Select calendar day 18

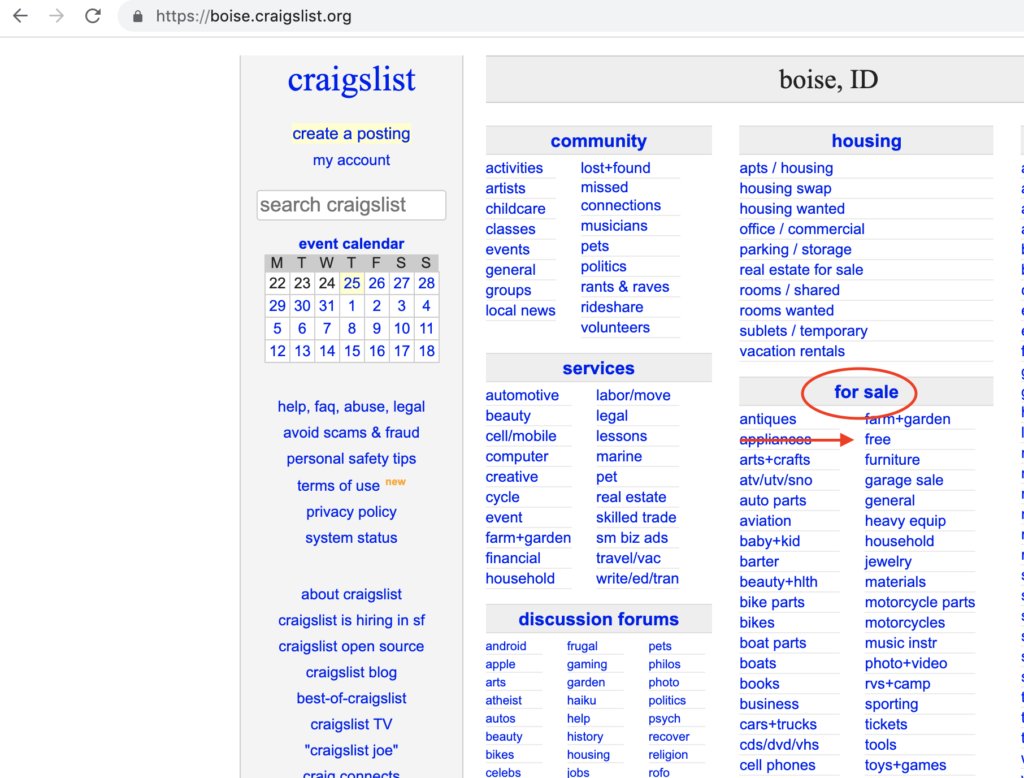(x=426, y=351)
